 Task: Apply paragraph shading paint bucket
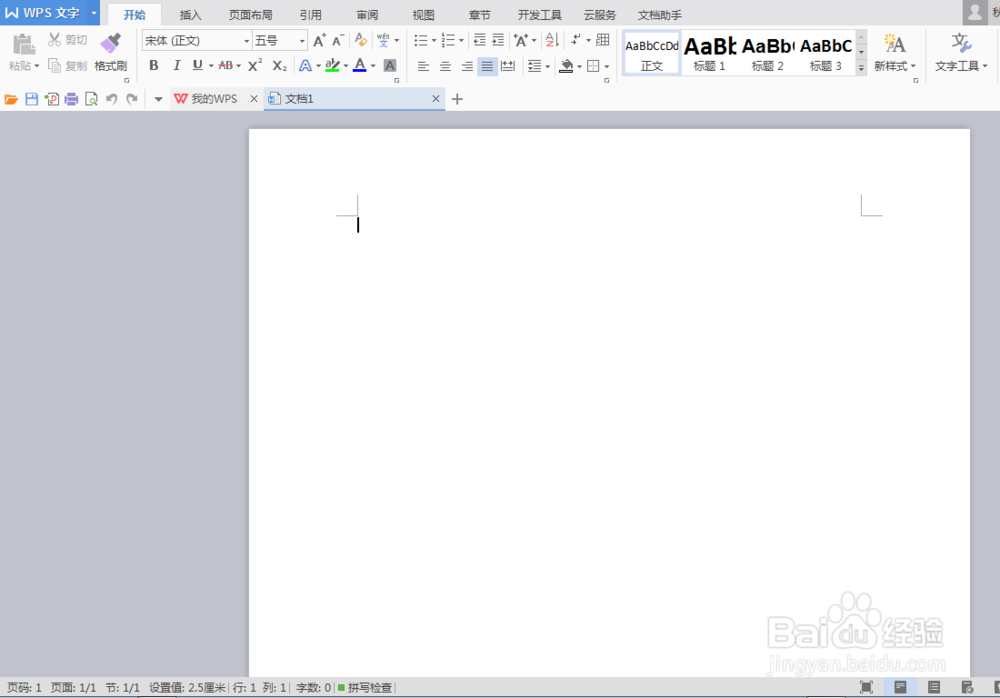[x=566, y=66]
